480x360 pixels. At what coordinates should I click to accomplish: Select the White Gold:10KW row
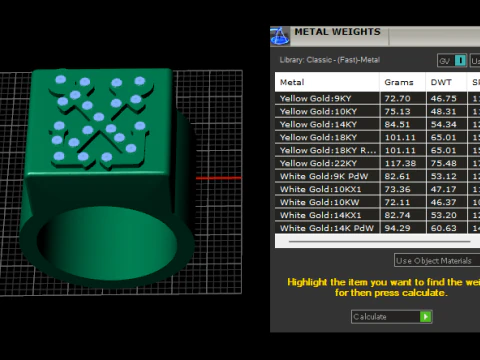click(377, 203)
